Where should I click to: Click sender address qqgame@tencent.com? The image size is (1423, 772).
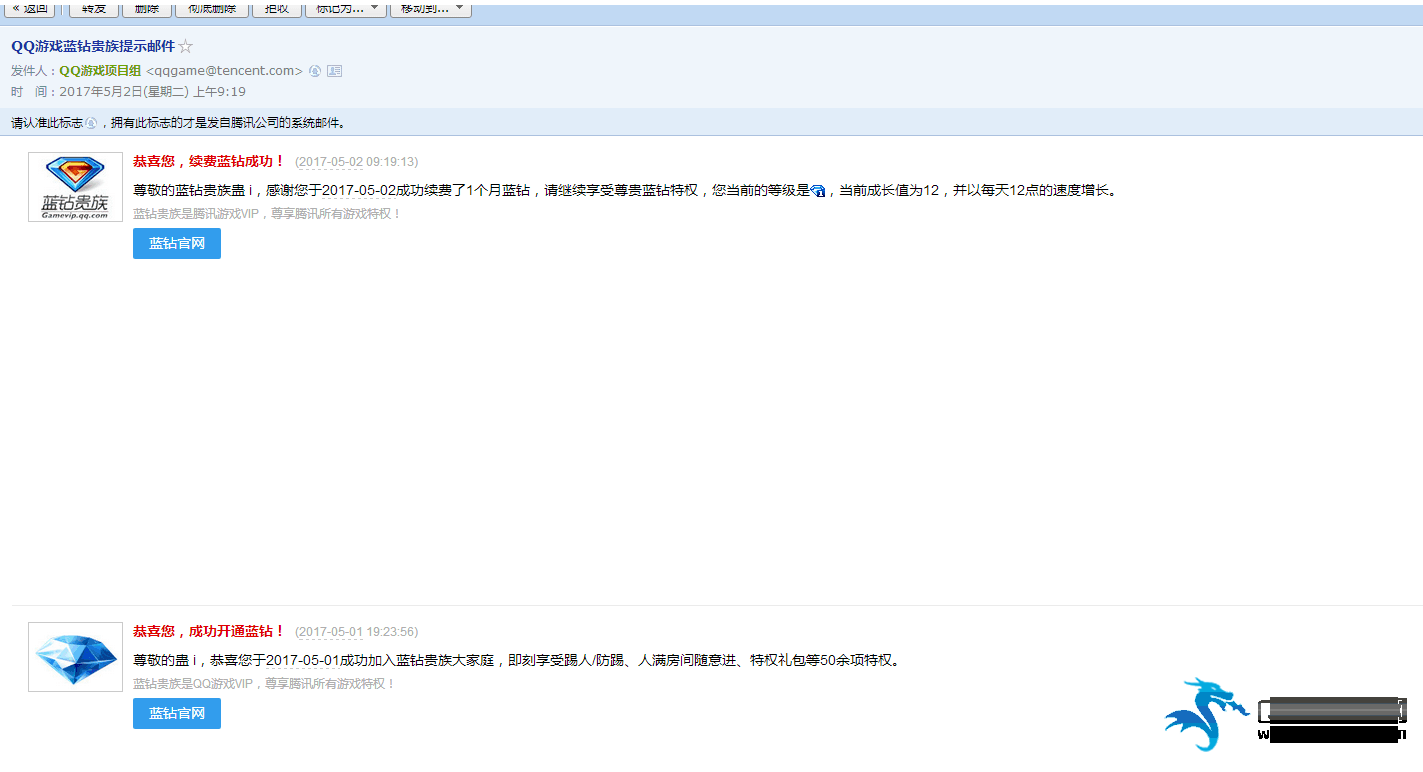click(224, 71)
